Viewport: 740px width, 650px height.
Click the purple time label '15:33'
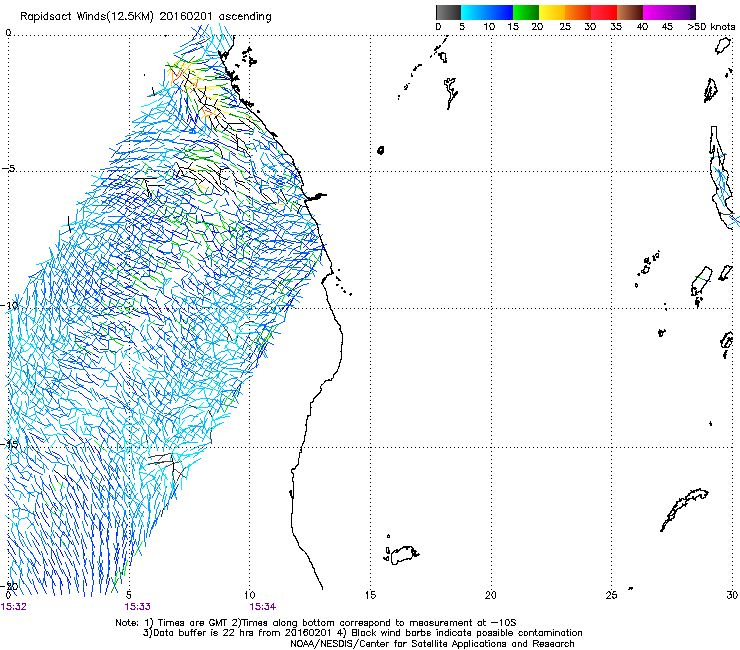137,607
